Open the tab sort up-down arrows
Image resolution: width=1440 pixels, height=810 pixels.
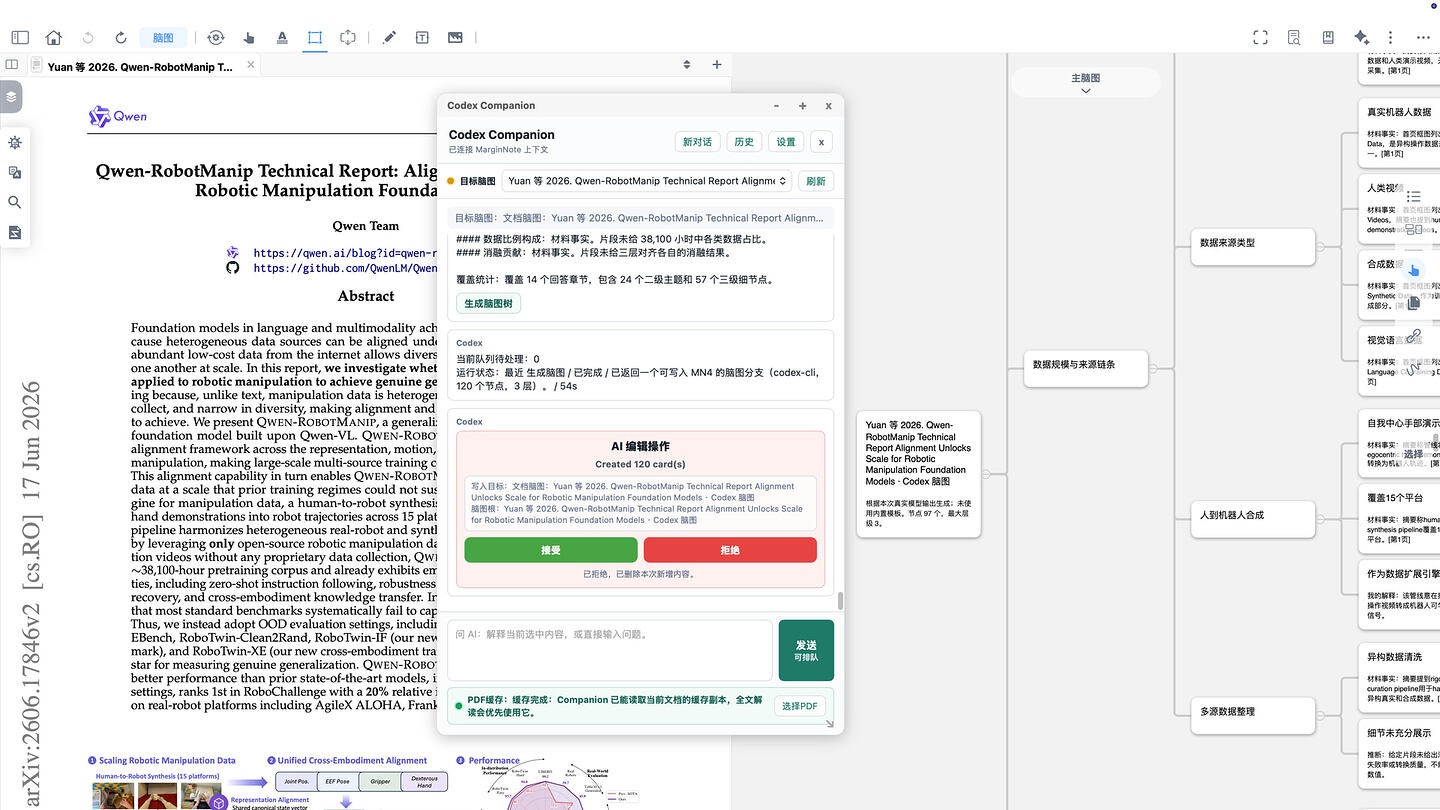(687, 65)
